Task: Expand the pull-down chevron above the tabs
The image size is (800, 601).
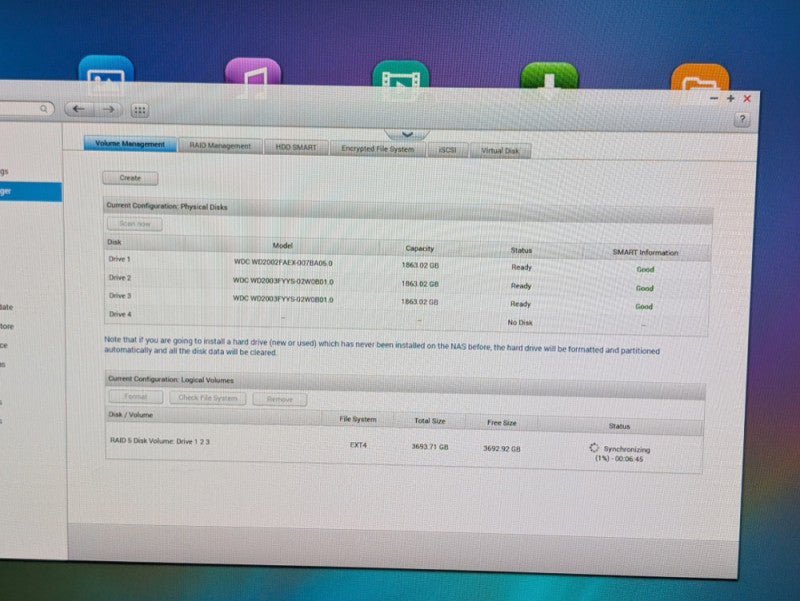Action: pyautogui.click(x=407, y=135)
